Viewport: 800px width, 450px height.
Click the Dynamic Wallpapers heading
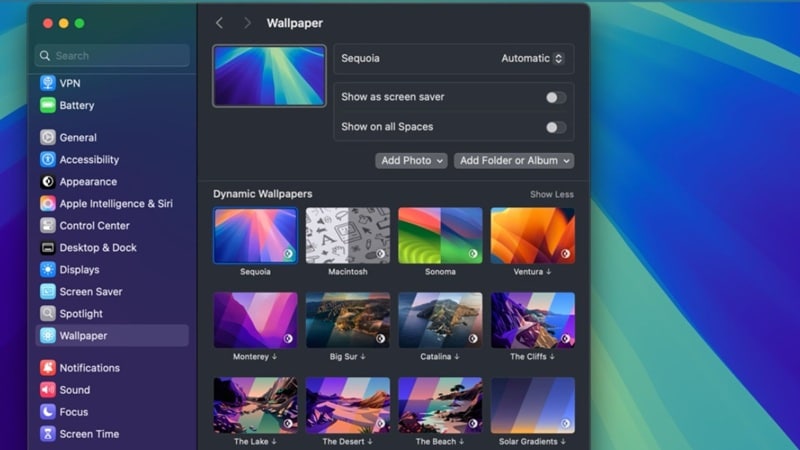[262, 194]
